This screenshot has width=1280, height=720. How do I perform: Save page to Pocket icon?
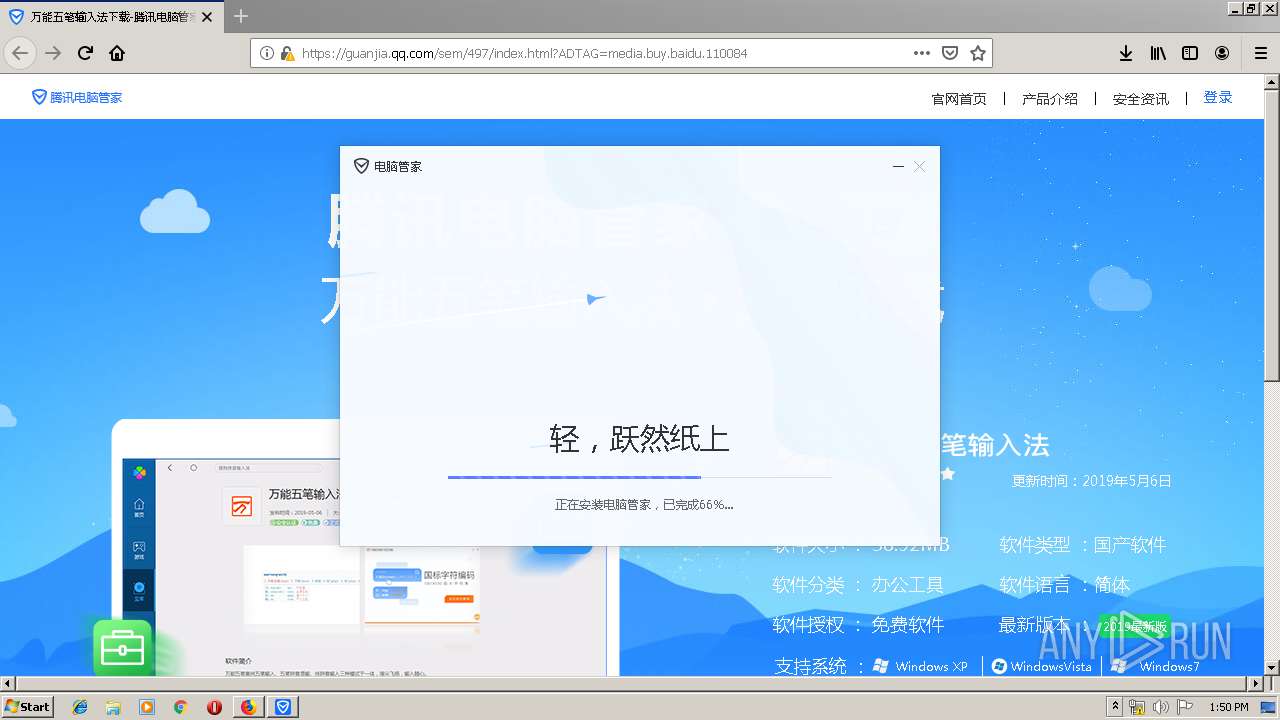950,53
